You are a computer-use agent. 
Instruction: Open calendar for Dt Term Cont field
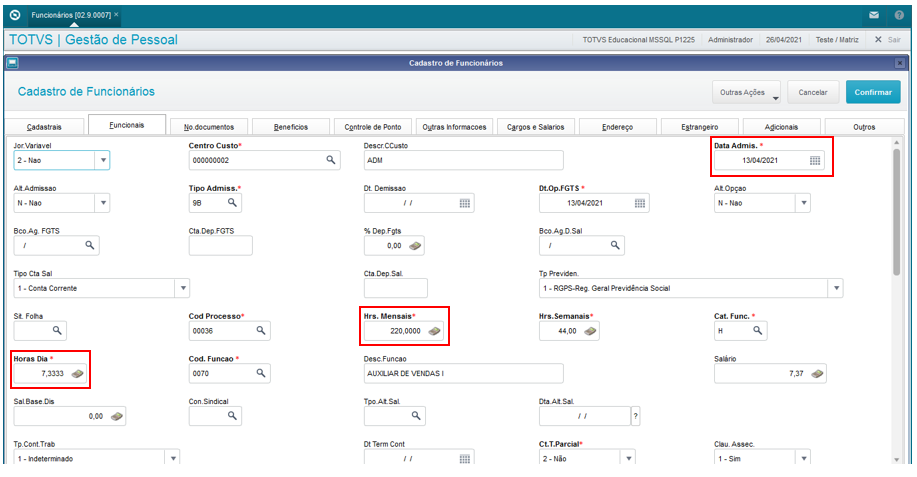point(464,459)
